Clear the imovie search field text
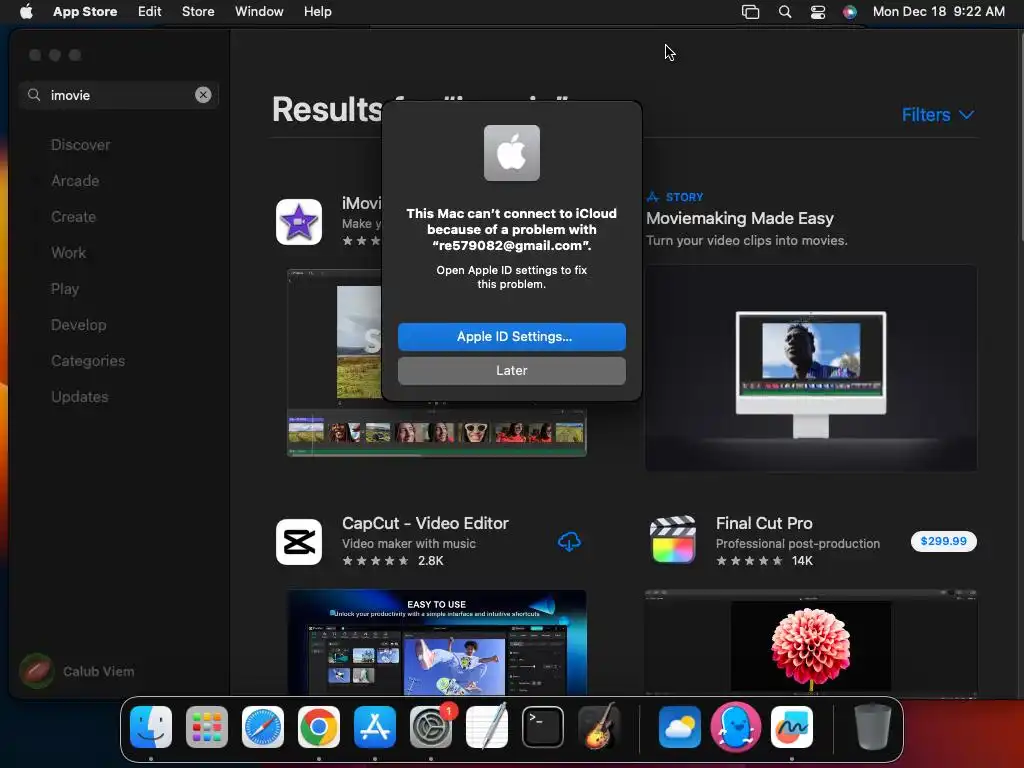1024x768 pixels. tap(203, 95)
